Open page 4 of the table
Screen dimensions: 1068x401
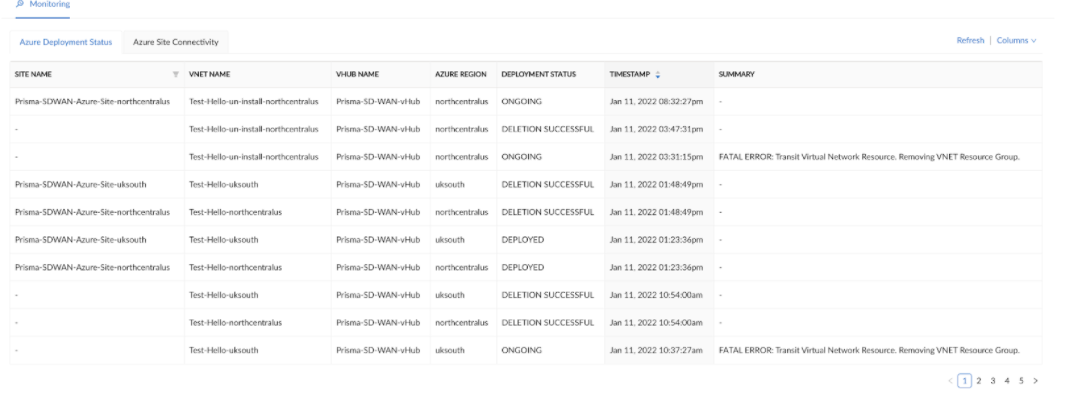click(x=1006, y=381)
